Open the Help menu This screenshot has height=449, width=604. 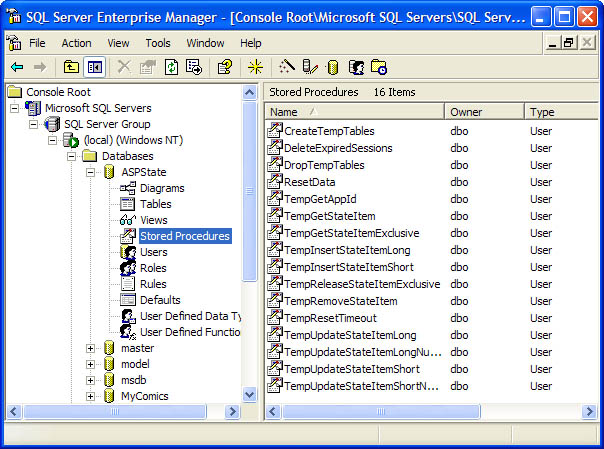pyautogui.click(x=251, y=43)
